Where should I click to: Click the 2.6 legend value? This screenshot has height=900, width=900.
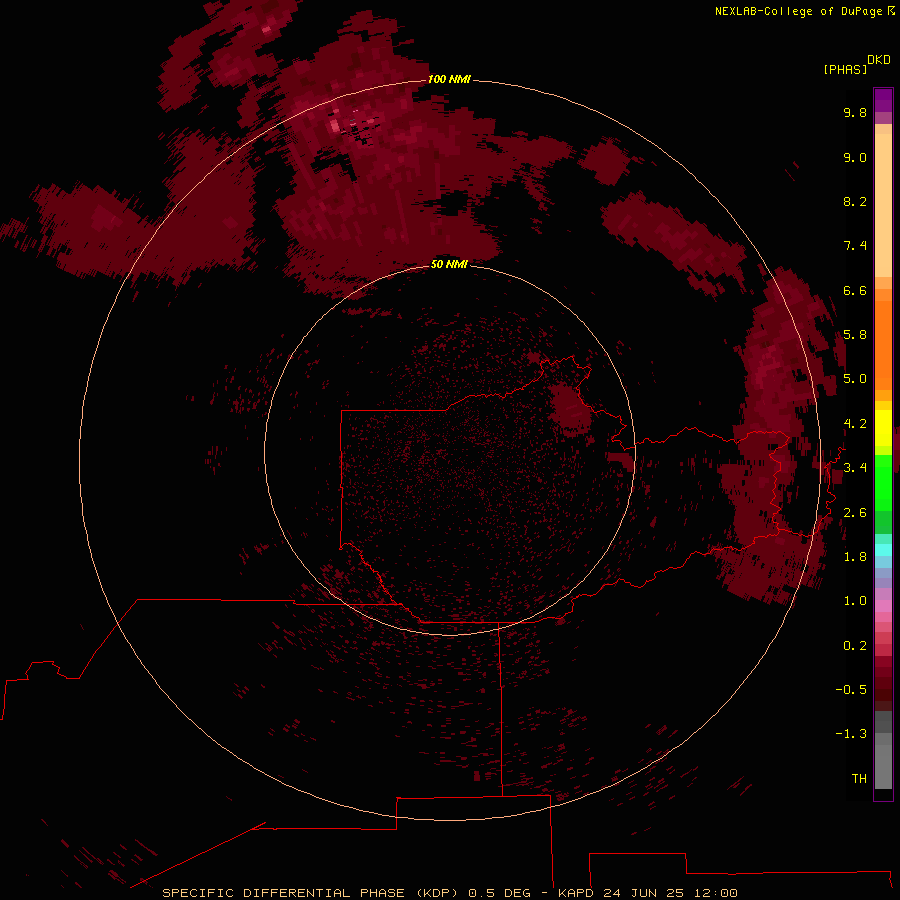tap(855, 513)
